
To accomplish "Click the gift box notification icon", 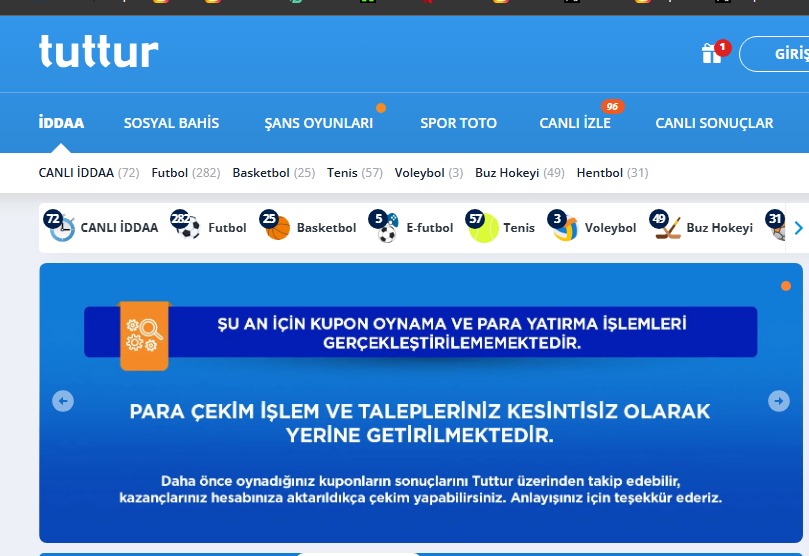I will click(x=712, y=54).
